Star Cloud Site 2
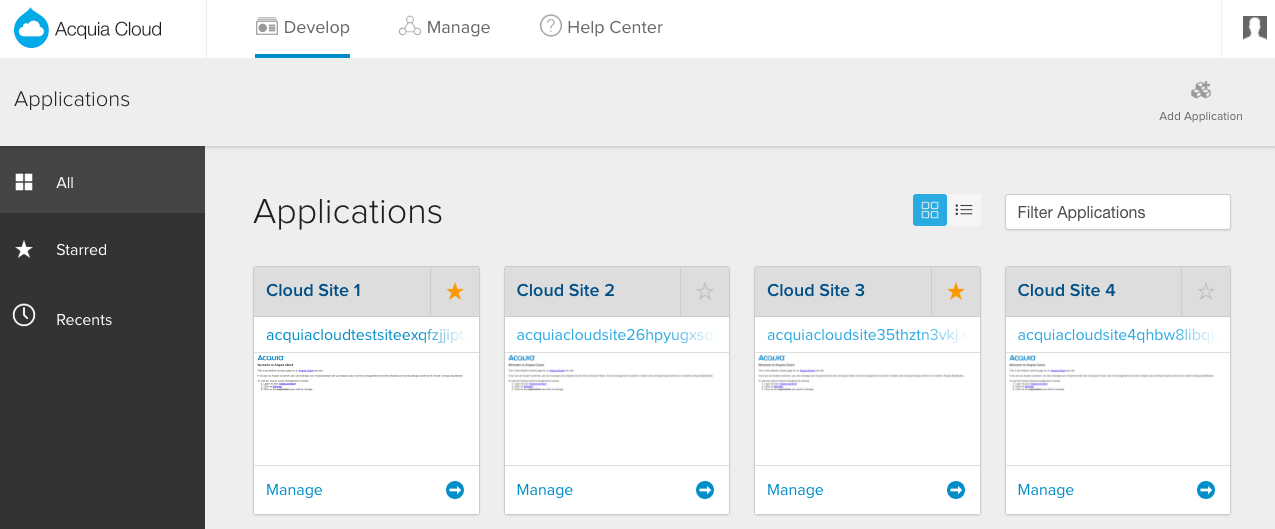This screenshot has height=529, width=1275. click(x=705, y=291)
